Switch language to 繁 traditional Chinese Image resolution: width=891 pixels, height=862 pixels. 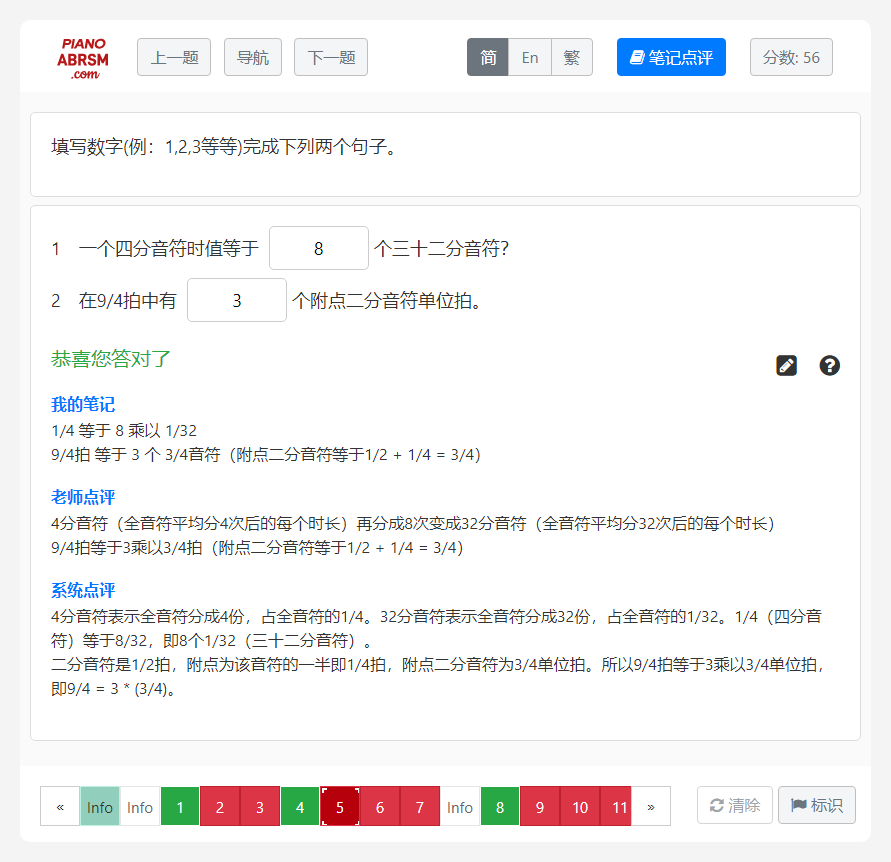click(x=572, y=57)
